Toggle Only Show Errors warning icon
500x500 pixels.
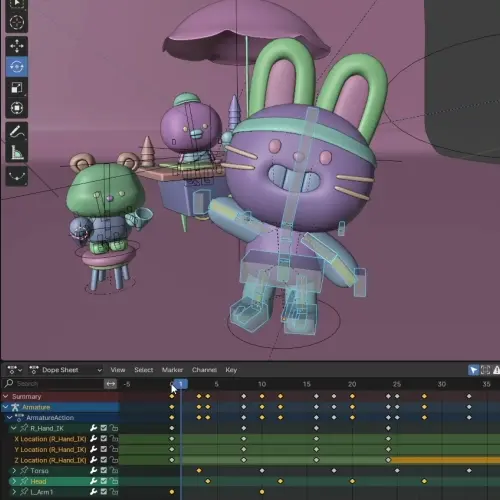point(496,370)
